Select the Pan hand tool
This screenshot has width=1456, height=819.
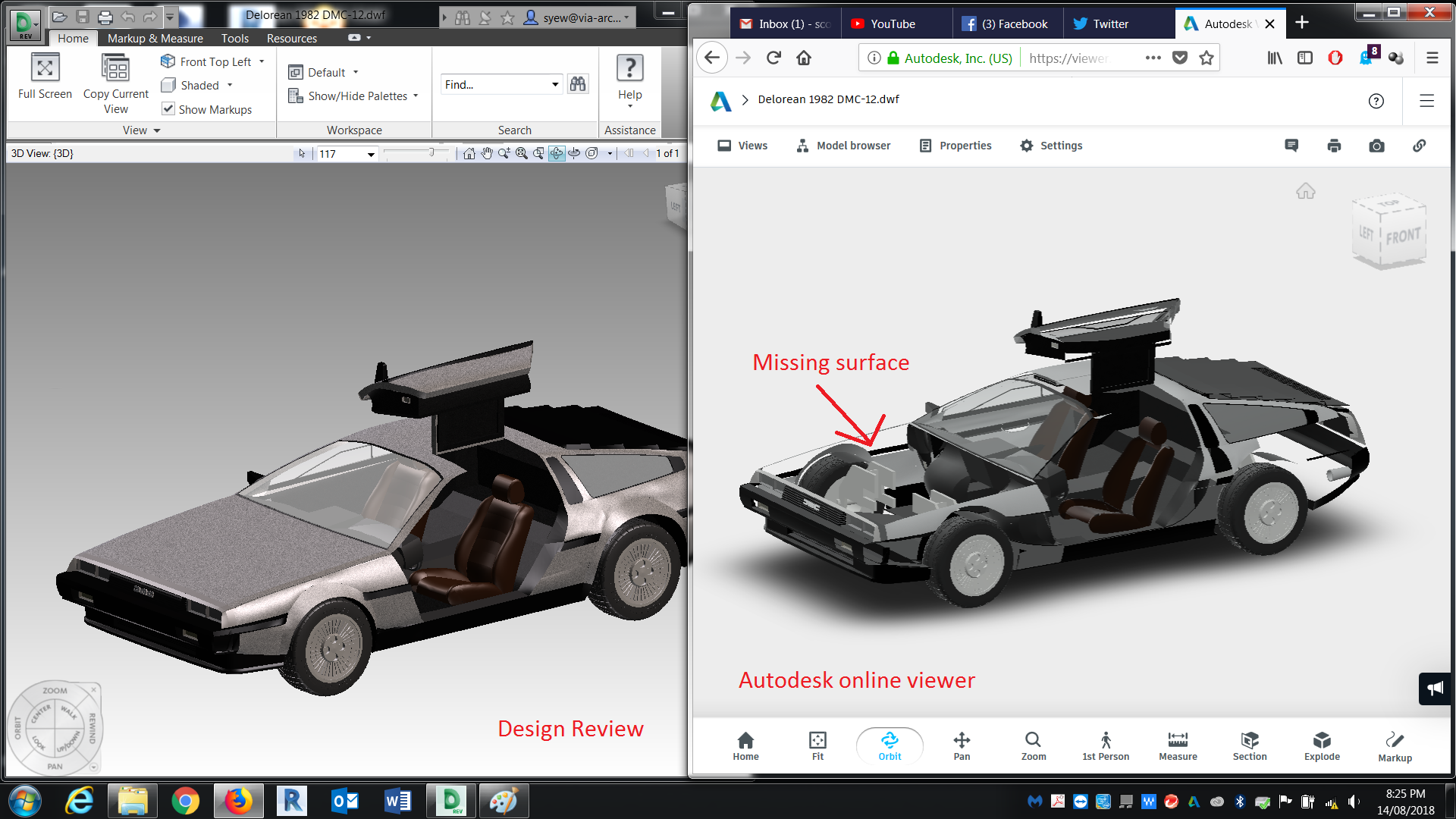486,153
